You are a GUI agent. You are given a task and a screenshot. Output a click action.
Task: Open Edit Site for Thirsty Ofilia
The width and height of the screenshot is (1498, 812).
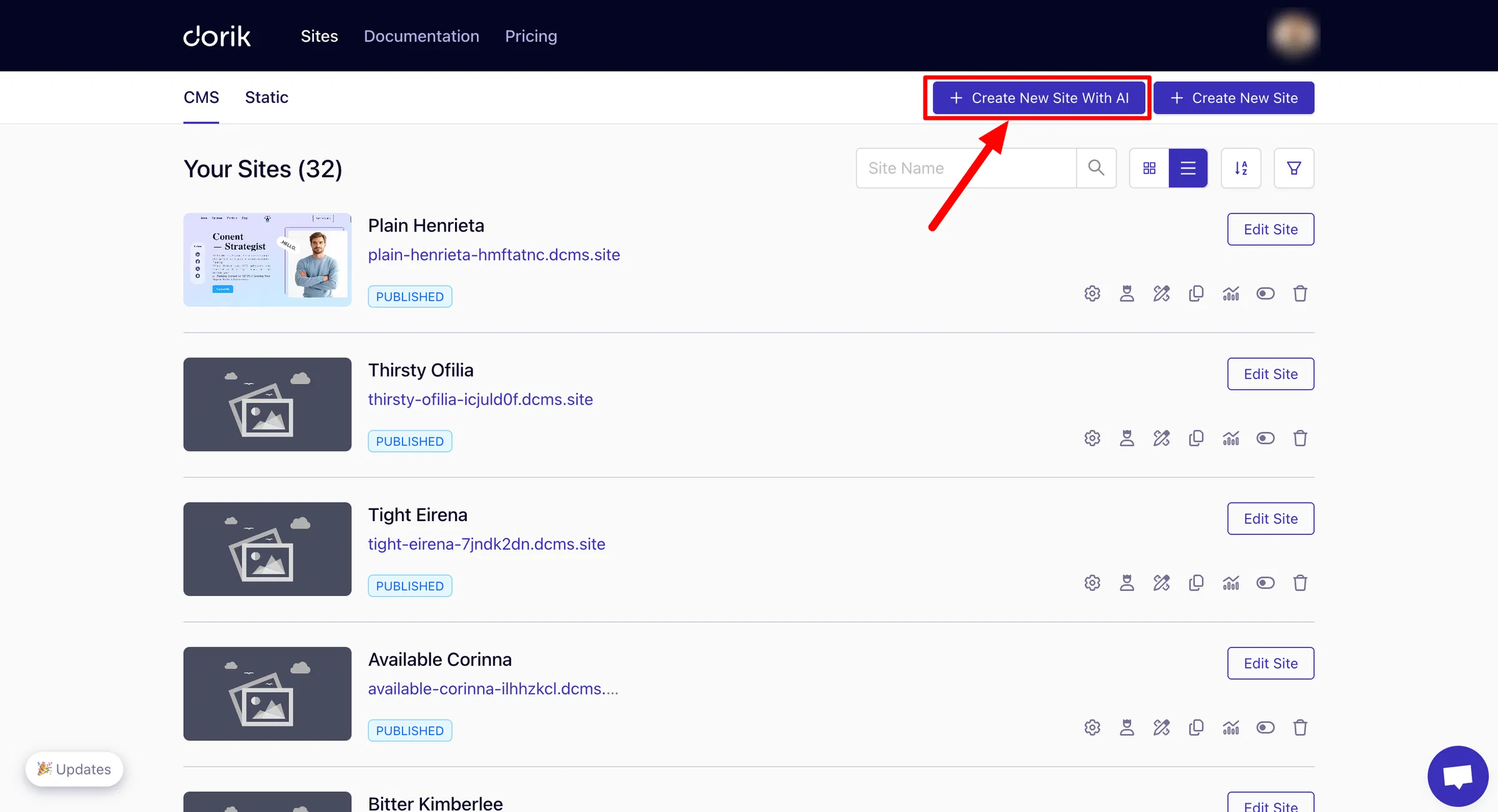click(1270, 374)
